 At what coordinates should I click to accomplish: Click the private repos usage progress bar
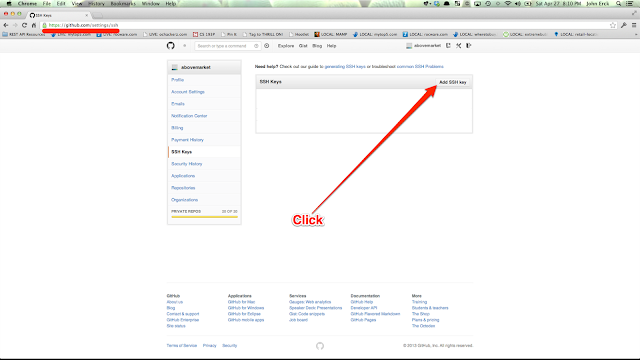[204, 217]
